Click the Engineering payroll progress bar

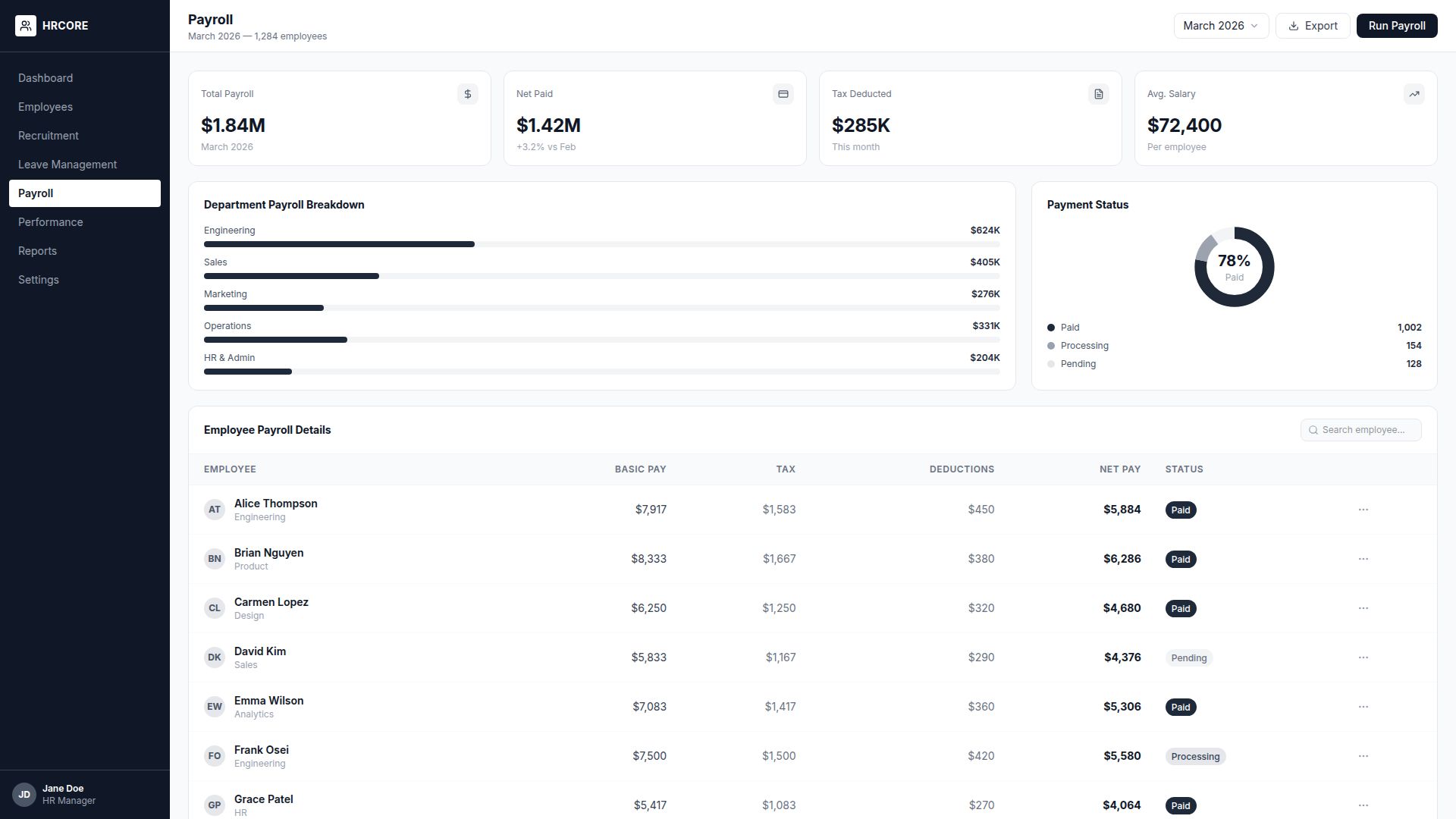click(602, 244)
